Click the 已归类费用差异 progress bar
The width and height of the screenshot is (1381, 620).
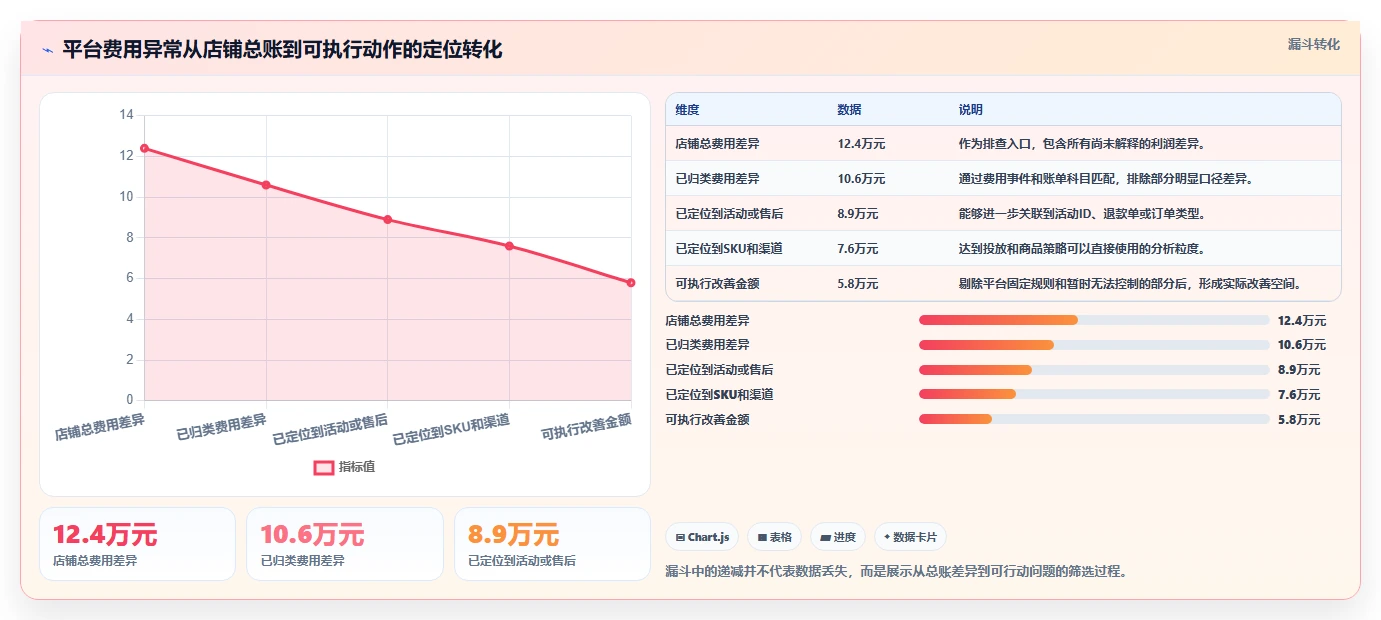(x=1094, y=345)
